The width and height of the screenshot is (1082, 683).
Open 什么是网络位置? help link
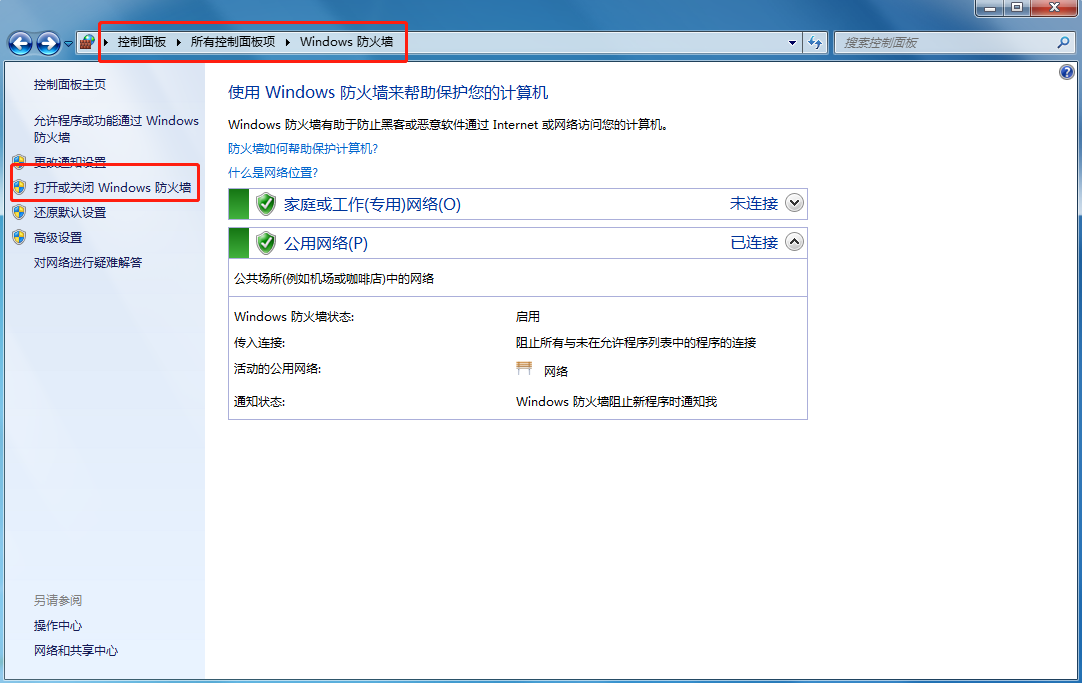[x=273, y=172]
